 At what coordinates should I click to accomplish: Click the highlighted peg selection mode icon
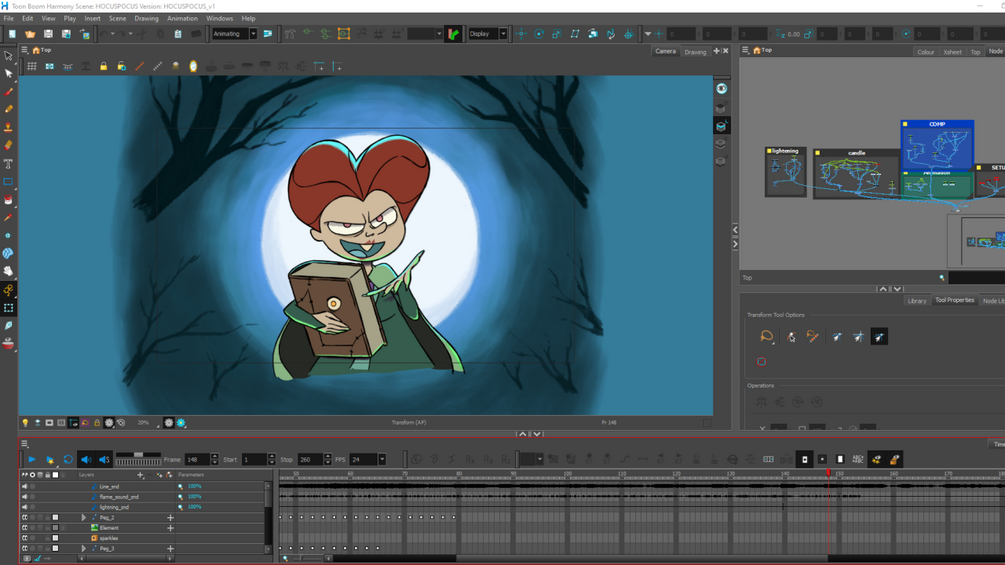[879, 337]
